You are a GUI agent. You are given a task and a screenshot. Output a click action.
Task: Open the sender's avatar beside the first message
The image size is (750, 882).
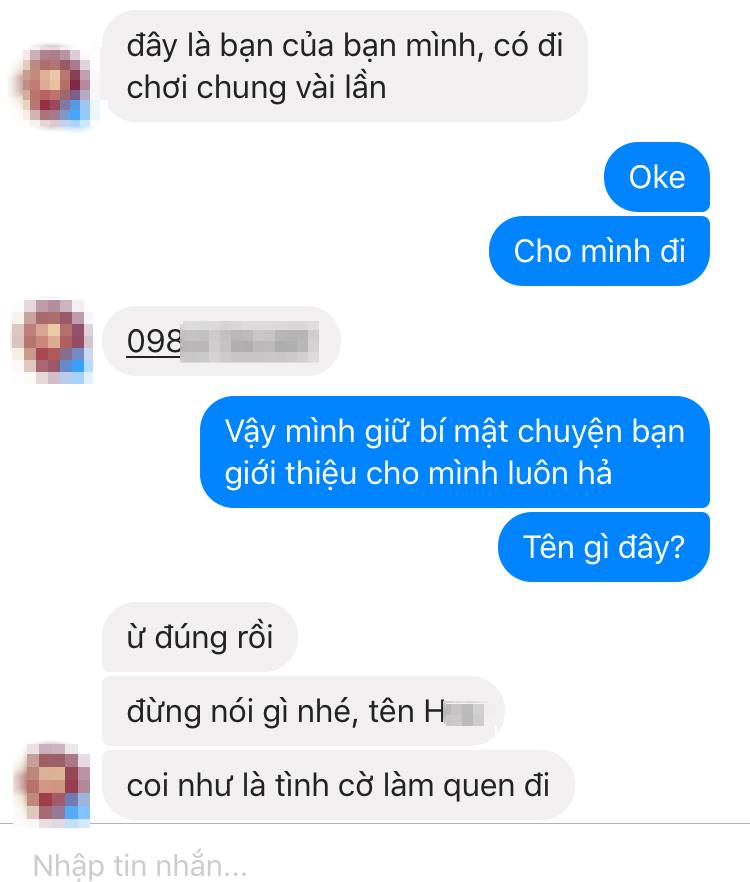(x=52, y=85)
